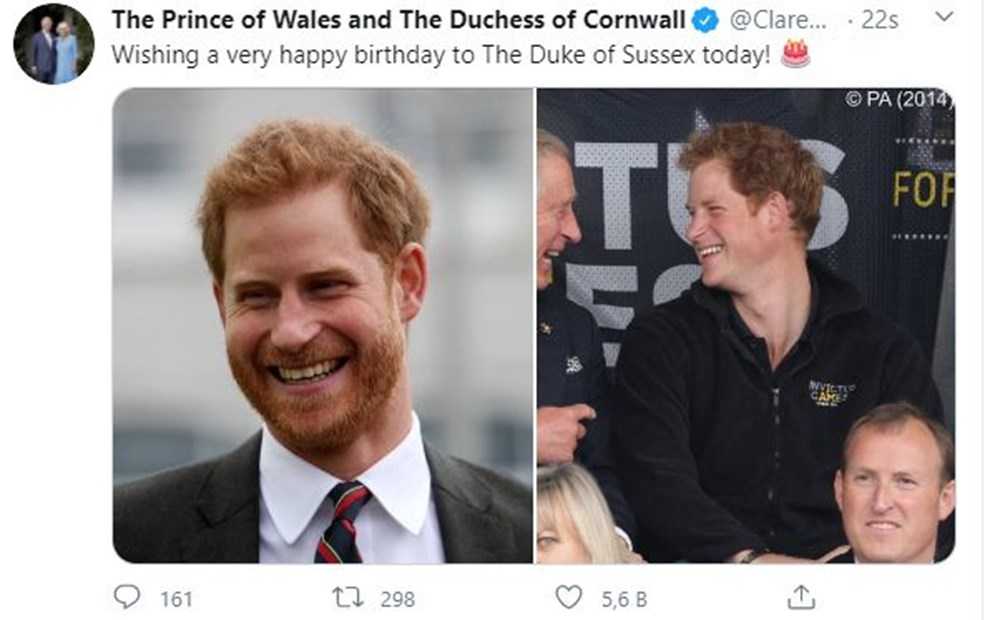Screen dimensions: 1000x620
Task: Like the tweet with the heart icon
Action: tap(569, 598)
